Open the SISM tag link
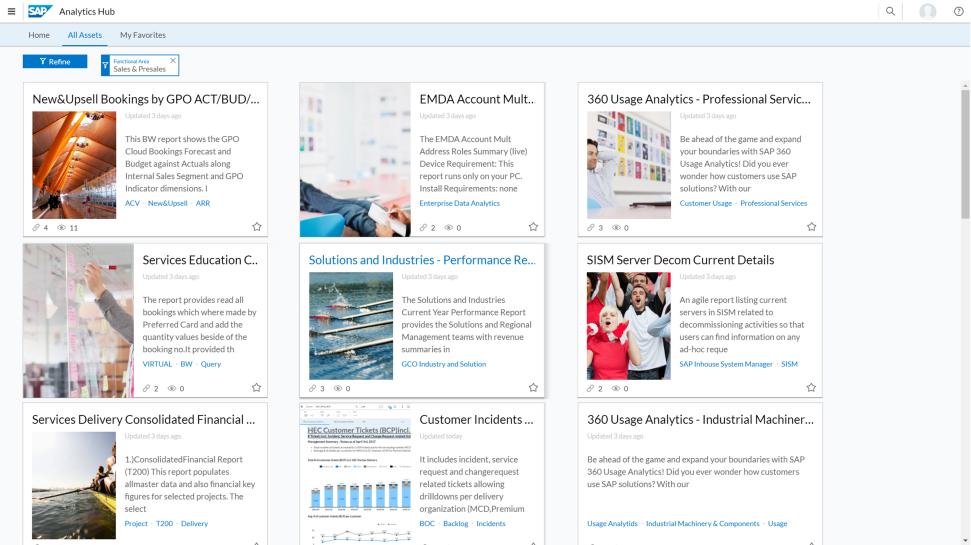This screenshot has height=545, width=971. (790, 364)
